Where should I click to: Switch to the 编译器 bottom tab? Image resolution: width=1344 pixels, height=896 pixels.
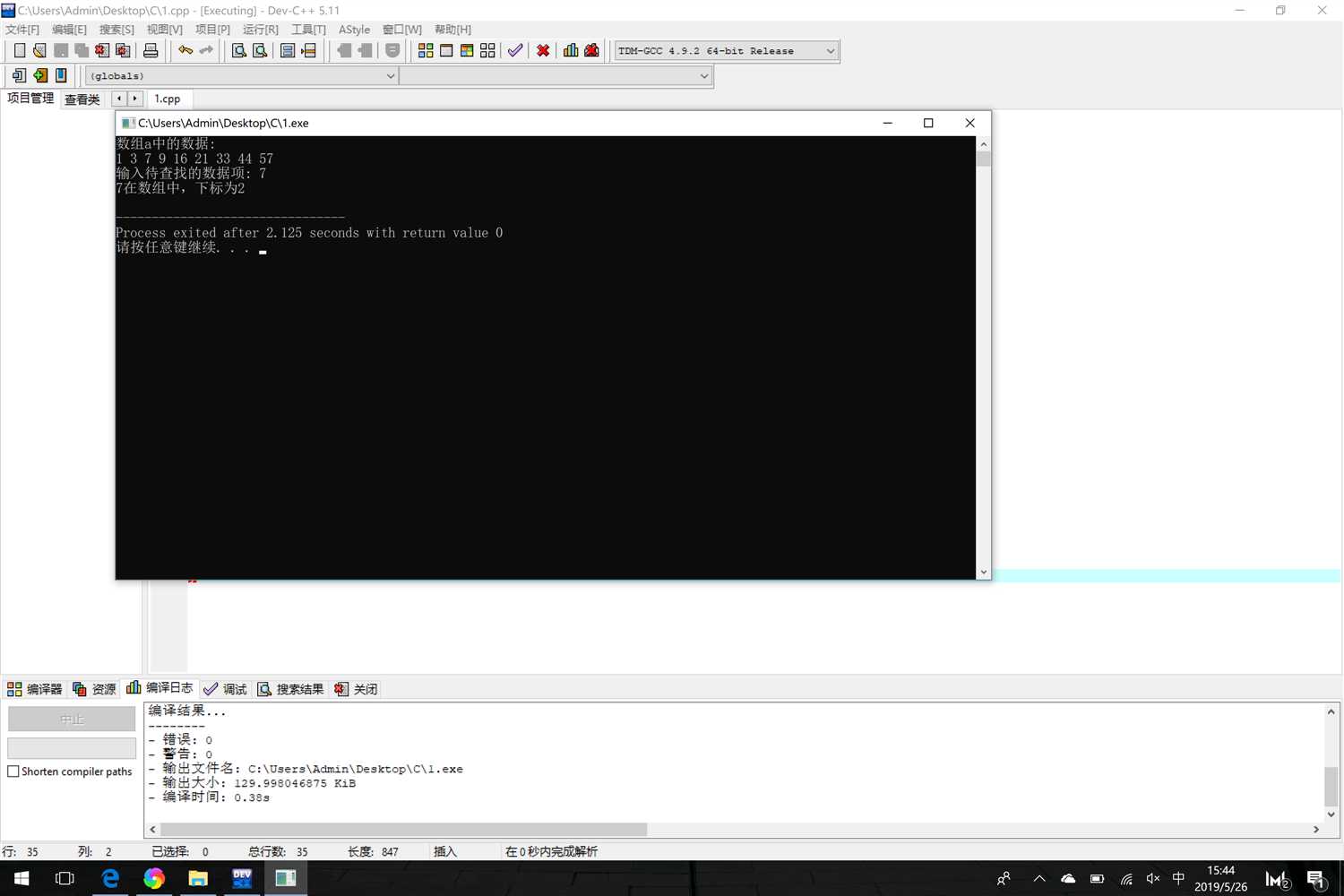click(x=35, y=689)
